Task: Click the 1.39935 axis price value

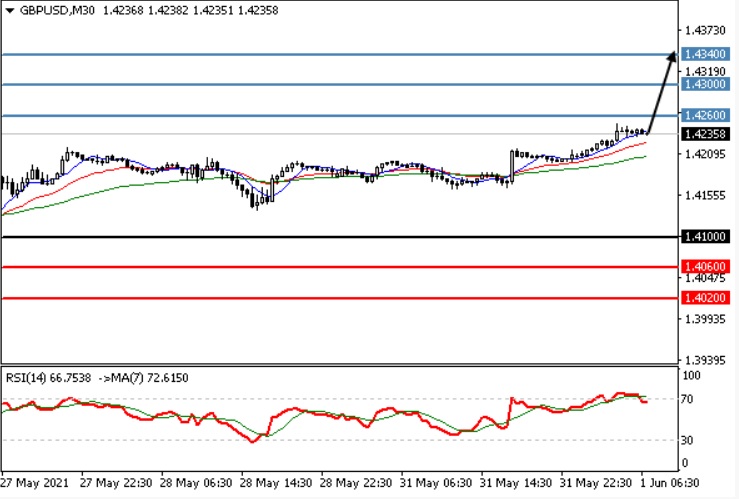Action: coord(705,319)
